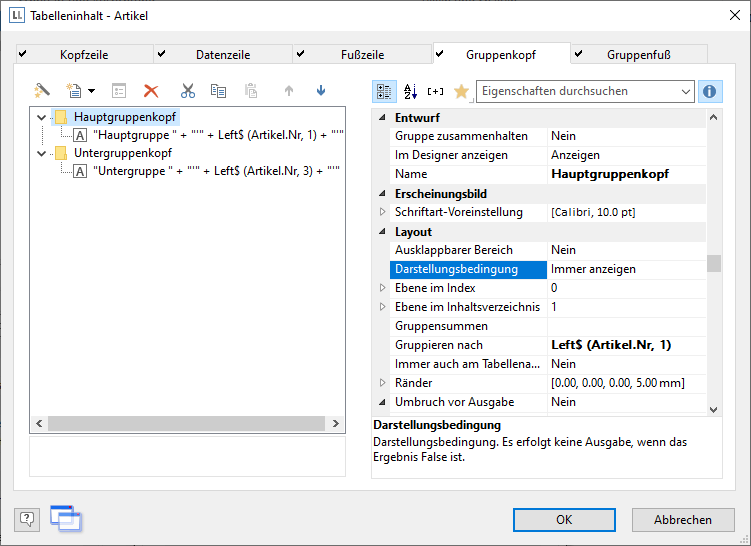Toggle the Datenzeile tab checkmark
751x546 pixels.
point(161,54)
